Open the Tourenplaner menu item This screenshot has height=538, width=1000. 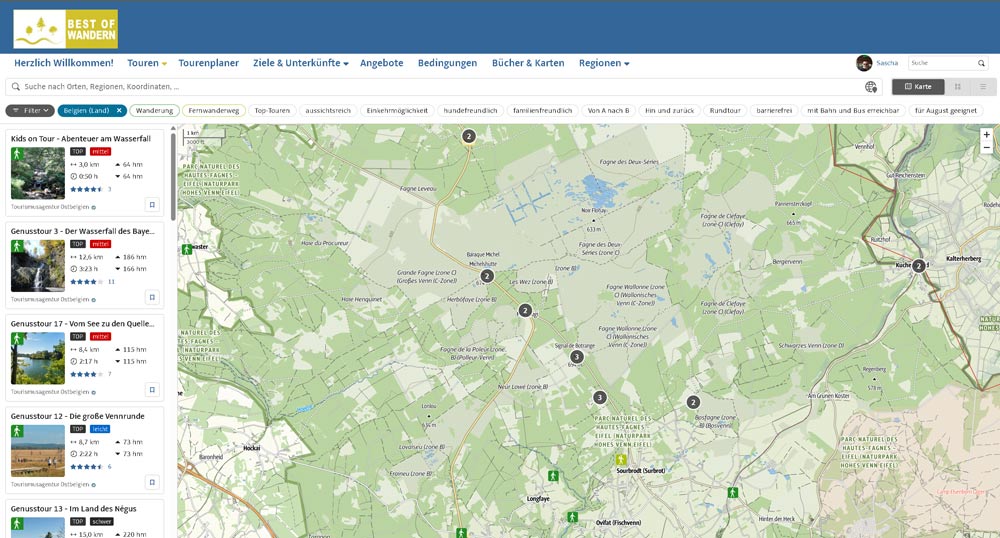209,63
